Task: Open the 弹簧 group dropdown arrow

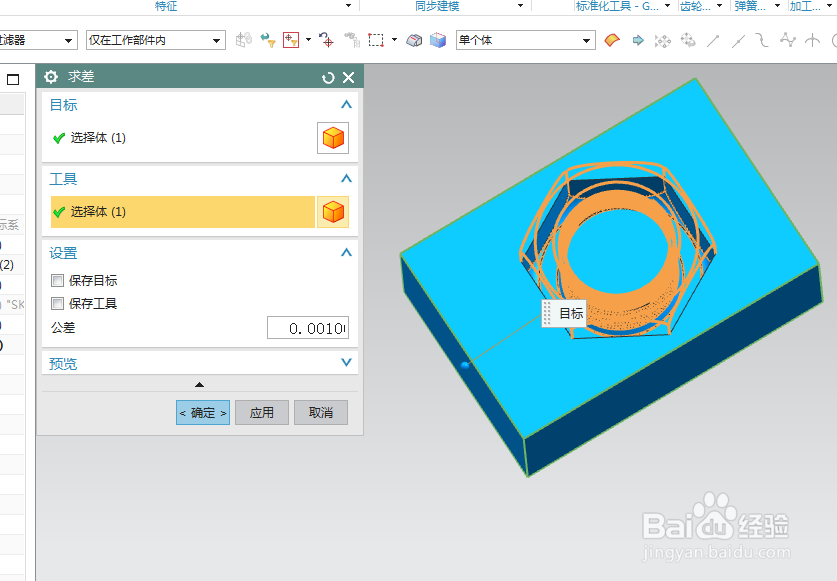Action: pyautogui.click(x=777, y=6)
